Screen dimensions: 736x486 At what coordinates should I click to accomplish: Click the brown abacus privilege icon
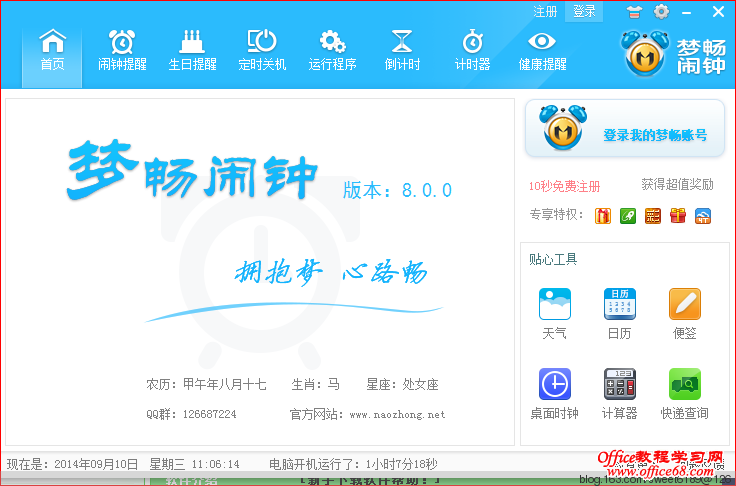(x=653, y=216)
